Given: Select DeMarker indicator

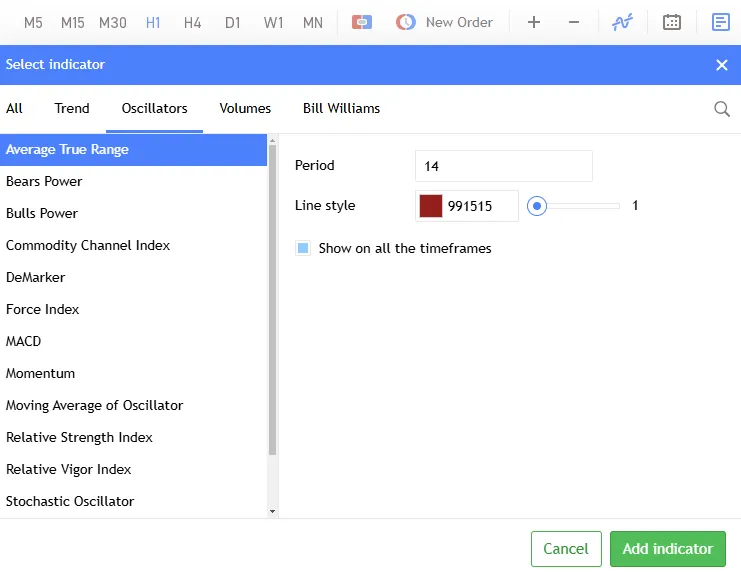Looking at the screenshot, I should (133, 277).
